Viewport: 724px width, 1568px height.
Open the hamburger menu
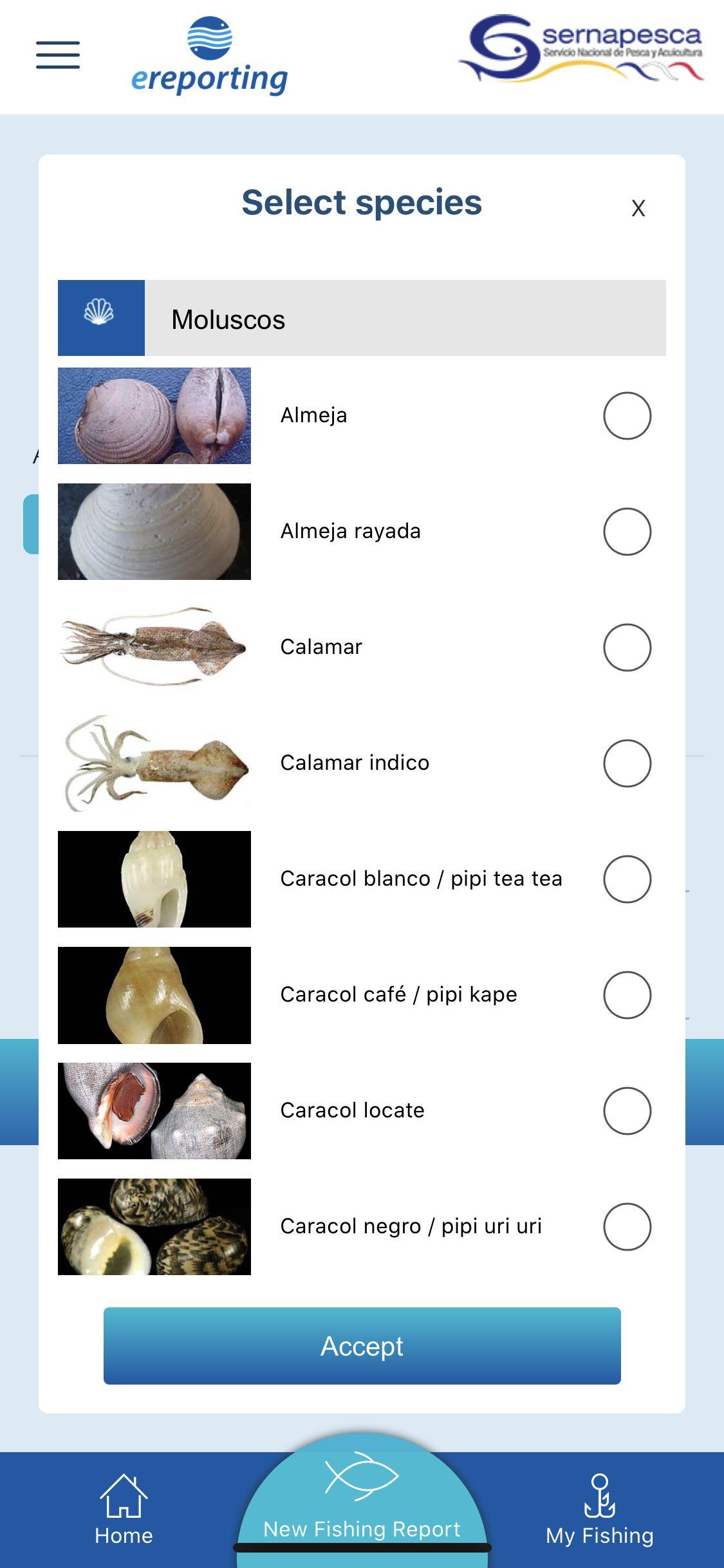tap(58, 55)
